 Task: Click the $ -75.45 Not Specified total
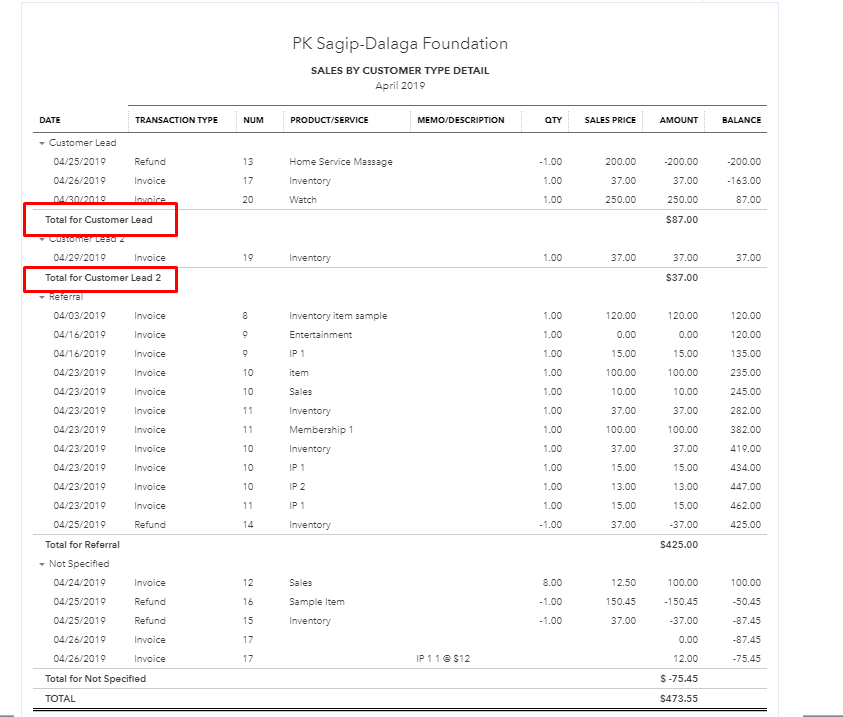(x=678, y=679)
